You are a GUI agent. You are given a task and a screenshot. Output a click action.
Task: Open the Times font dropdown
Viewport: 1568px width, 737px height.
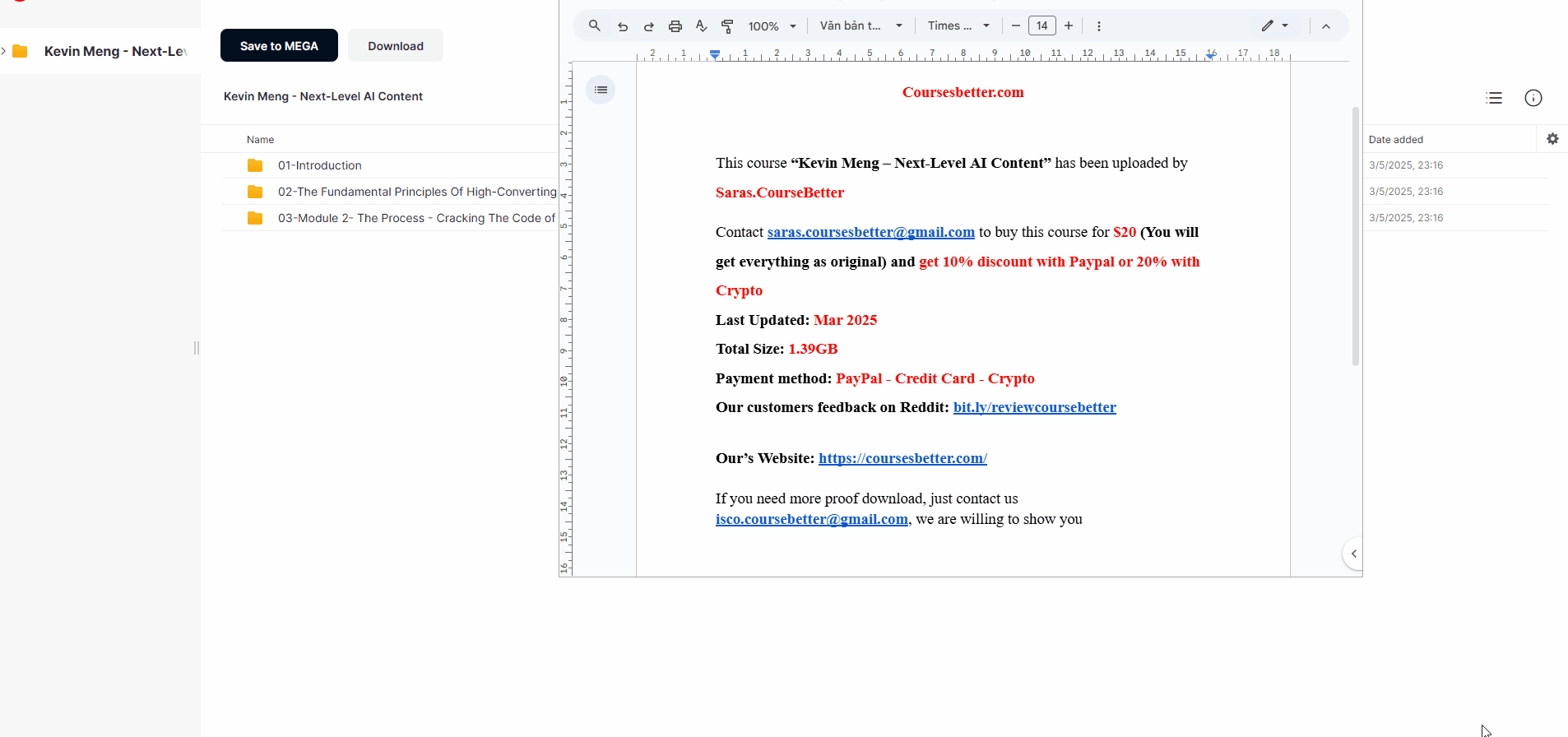958,26
